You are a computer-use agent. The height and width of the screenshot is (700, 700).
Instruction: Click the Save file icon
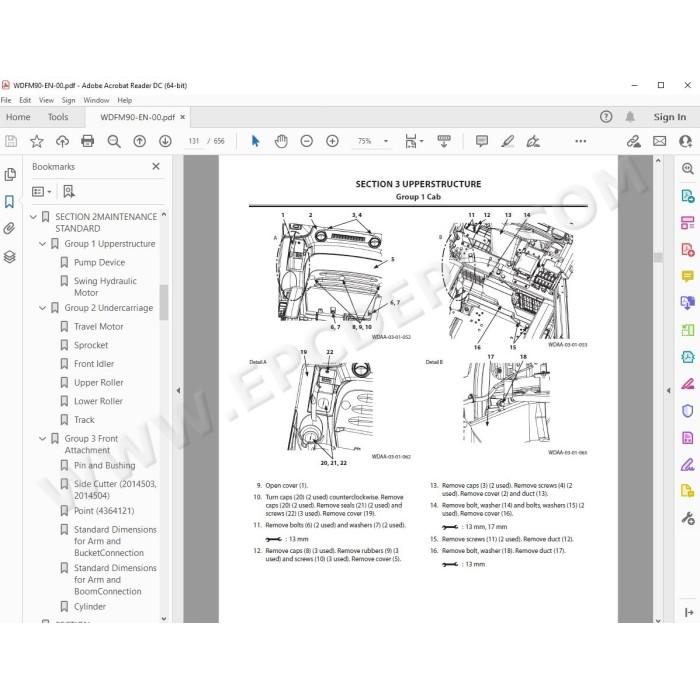(11, 142)
